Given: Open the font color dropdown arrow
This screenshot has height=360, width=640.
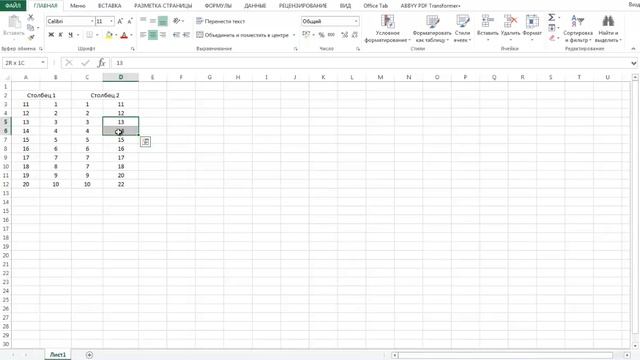Looking at the screenshot, I should coord(131,35).
